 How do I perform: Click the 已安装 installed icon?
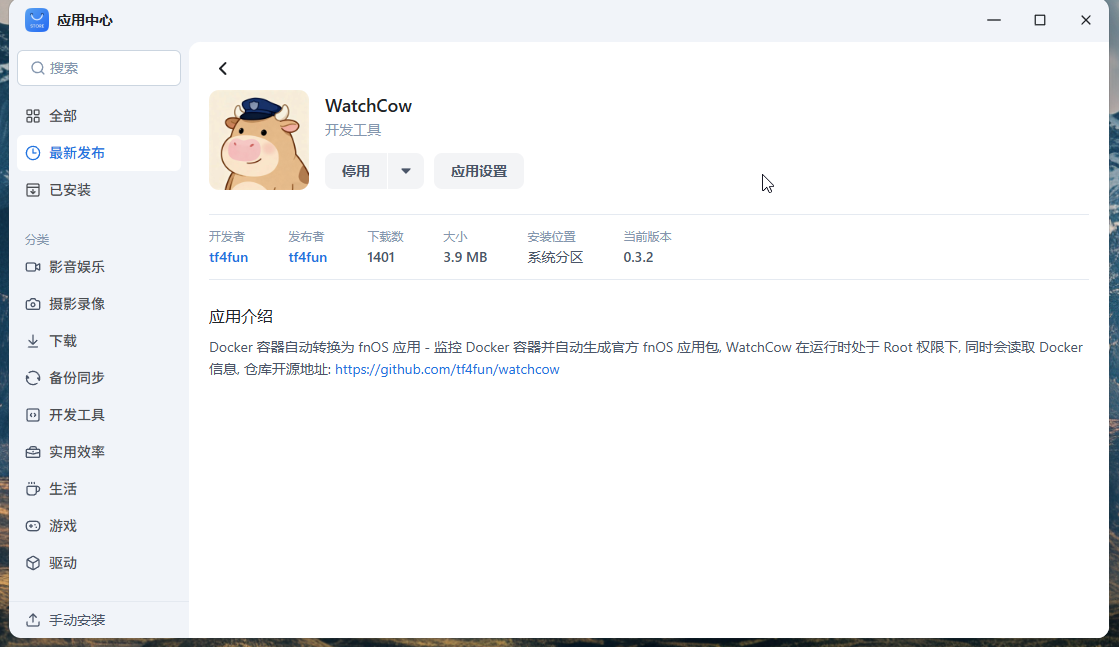33,190
